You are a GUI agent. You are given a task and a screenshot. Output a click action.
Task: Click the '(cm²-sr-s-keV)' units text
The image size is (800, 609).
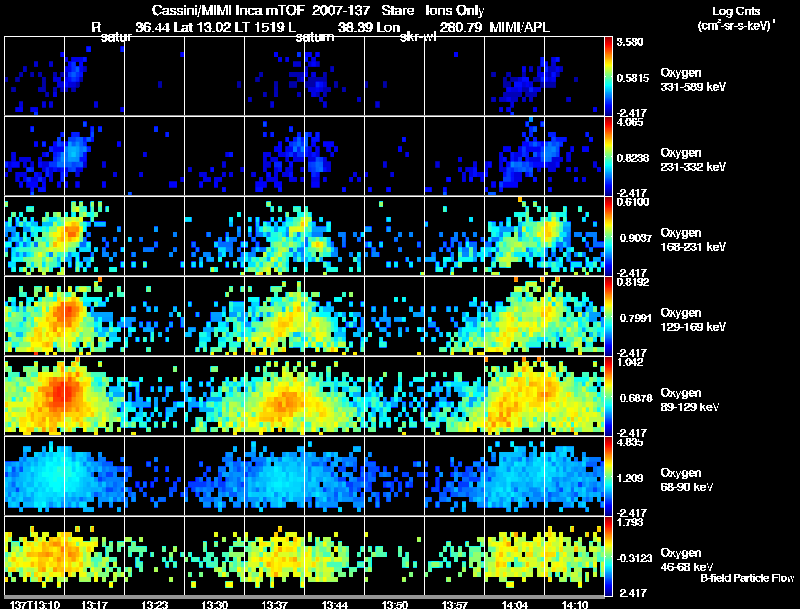coord(736,26)
